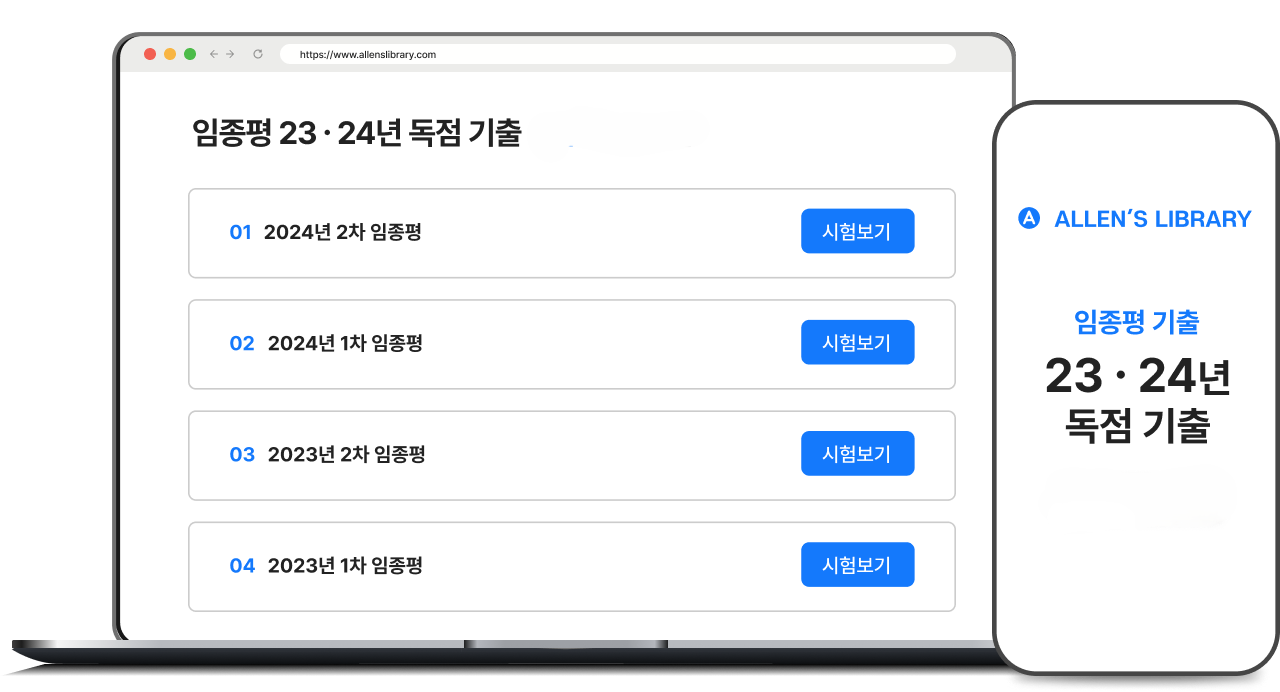Screen dimensions: 1280x692
Task: Click 시험보기 for 2024년 1차 임종평
Action: pos(857,342)
